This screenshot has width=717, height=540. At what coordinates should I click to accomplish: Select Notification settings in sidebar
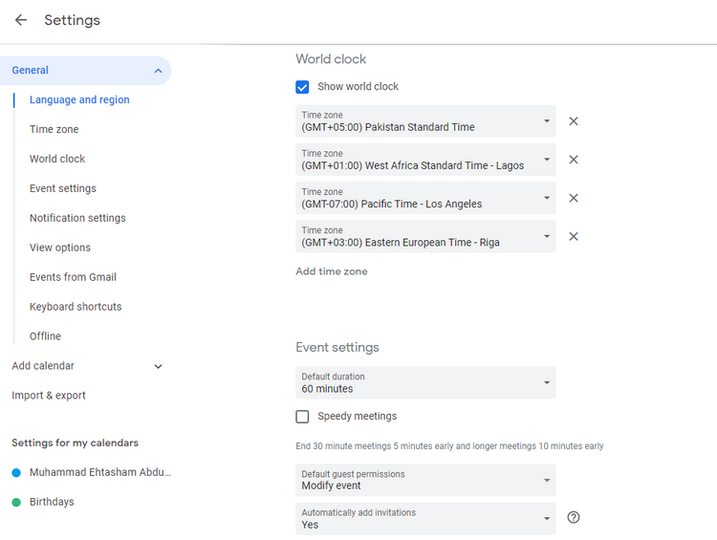point(78,218)
